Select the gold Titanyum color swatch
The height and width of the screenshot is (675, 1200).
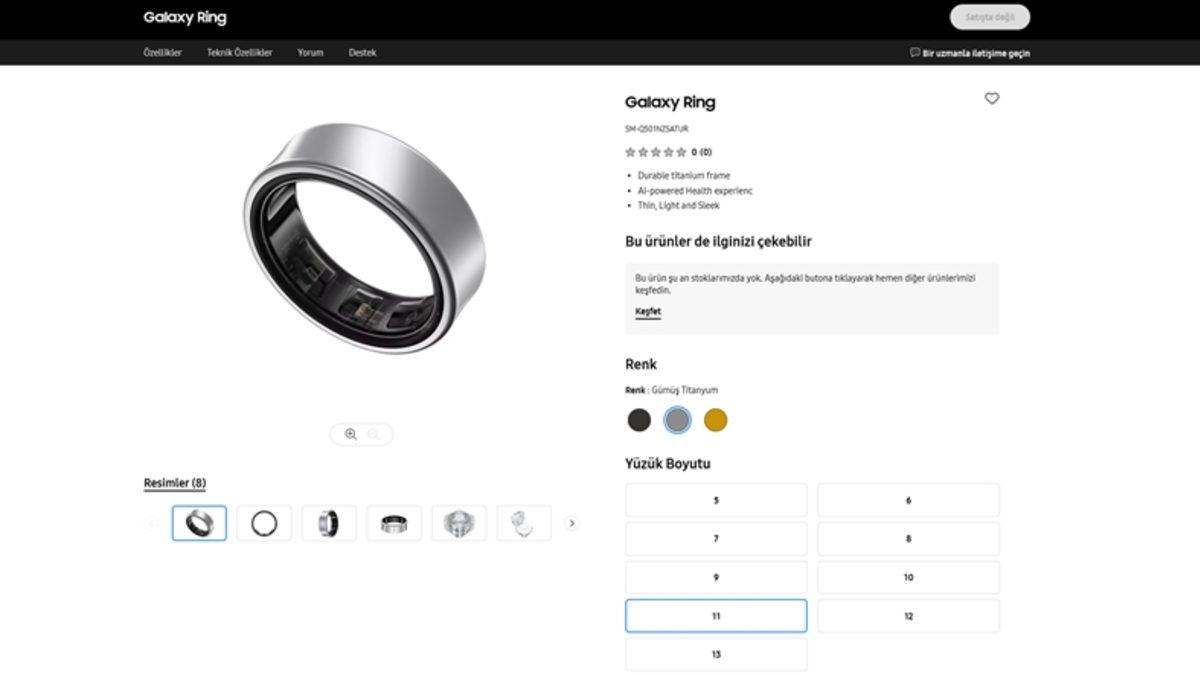coord(716,421)
